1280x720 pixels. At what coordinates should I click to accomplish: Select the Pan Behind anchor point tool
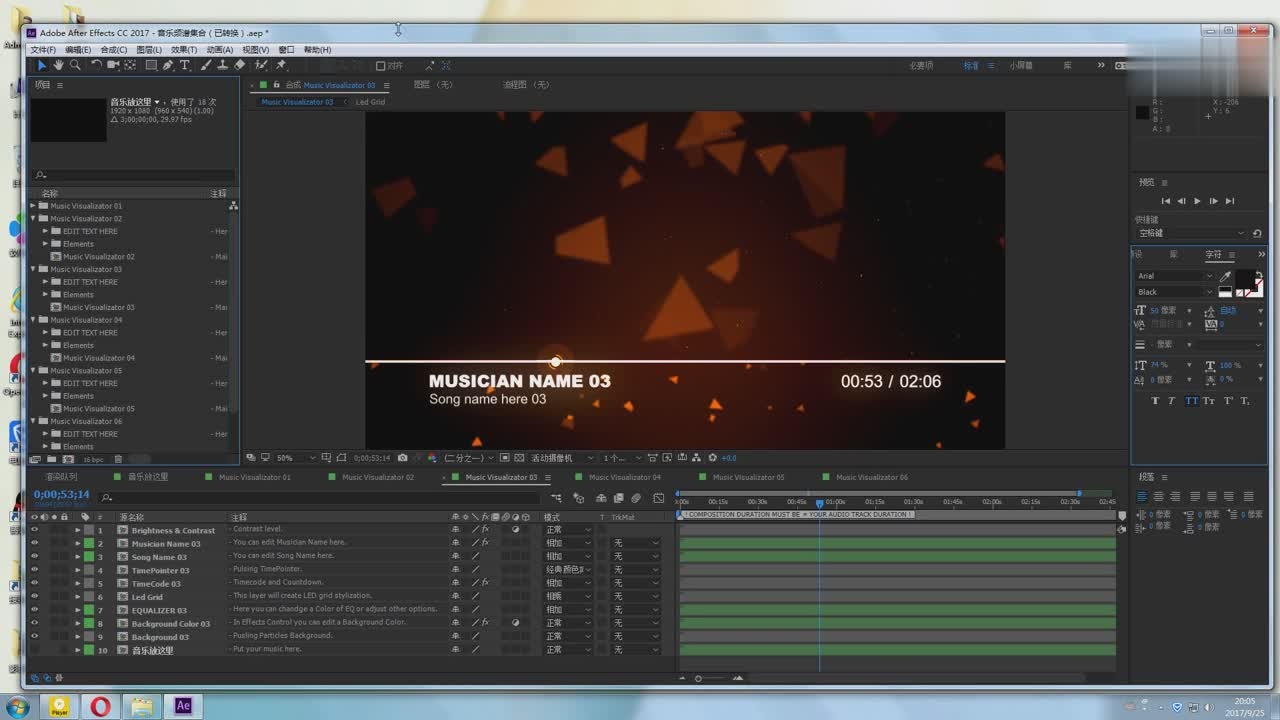tap(130, 65)
